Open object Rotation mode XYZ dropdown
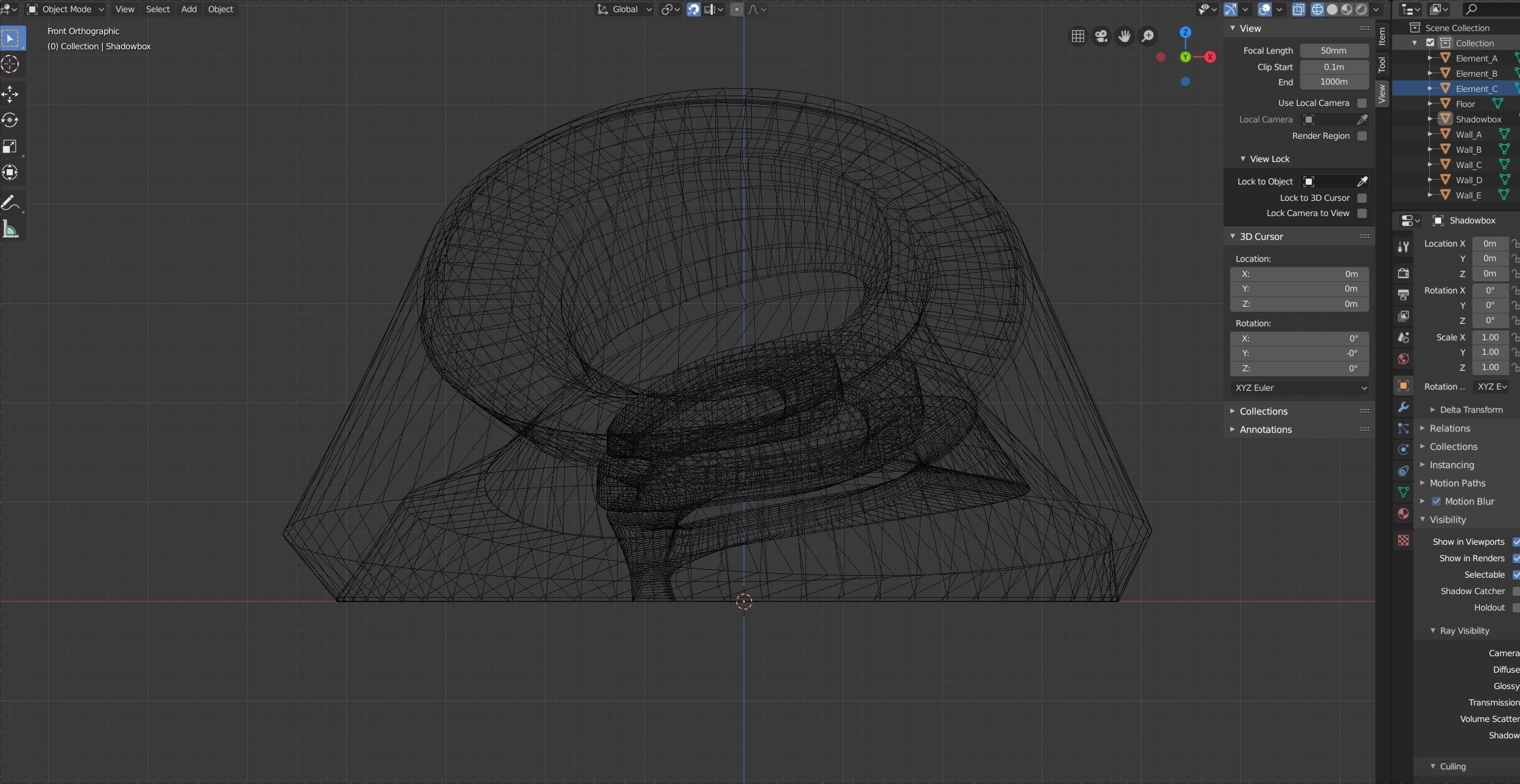 tap(1490, 387)
